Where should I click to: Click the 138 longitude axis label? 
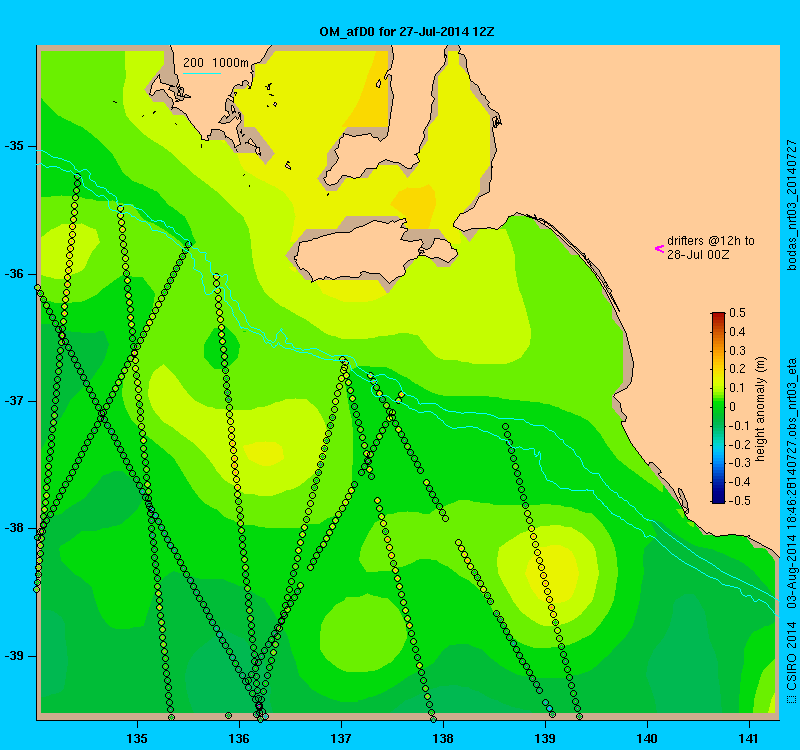(443, 739)
